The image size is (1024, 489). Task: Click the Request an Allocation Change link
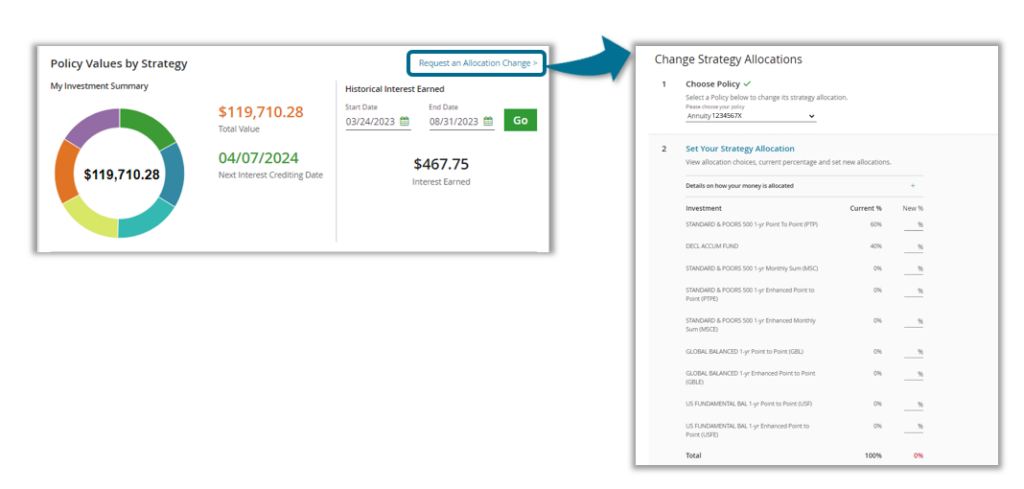[x=477, y=63]
